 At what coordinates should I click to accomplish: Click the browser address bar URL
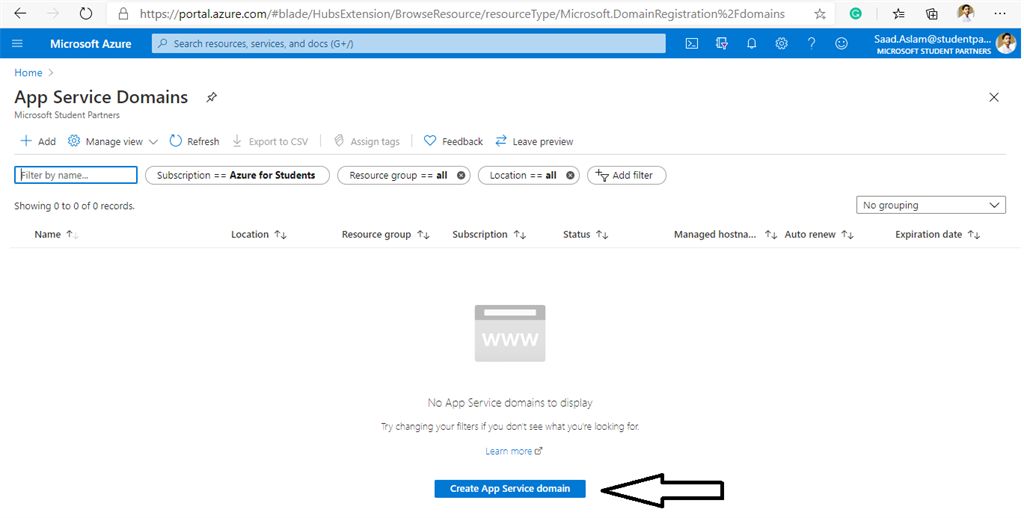pyautogui.click(x=462, y=14)
